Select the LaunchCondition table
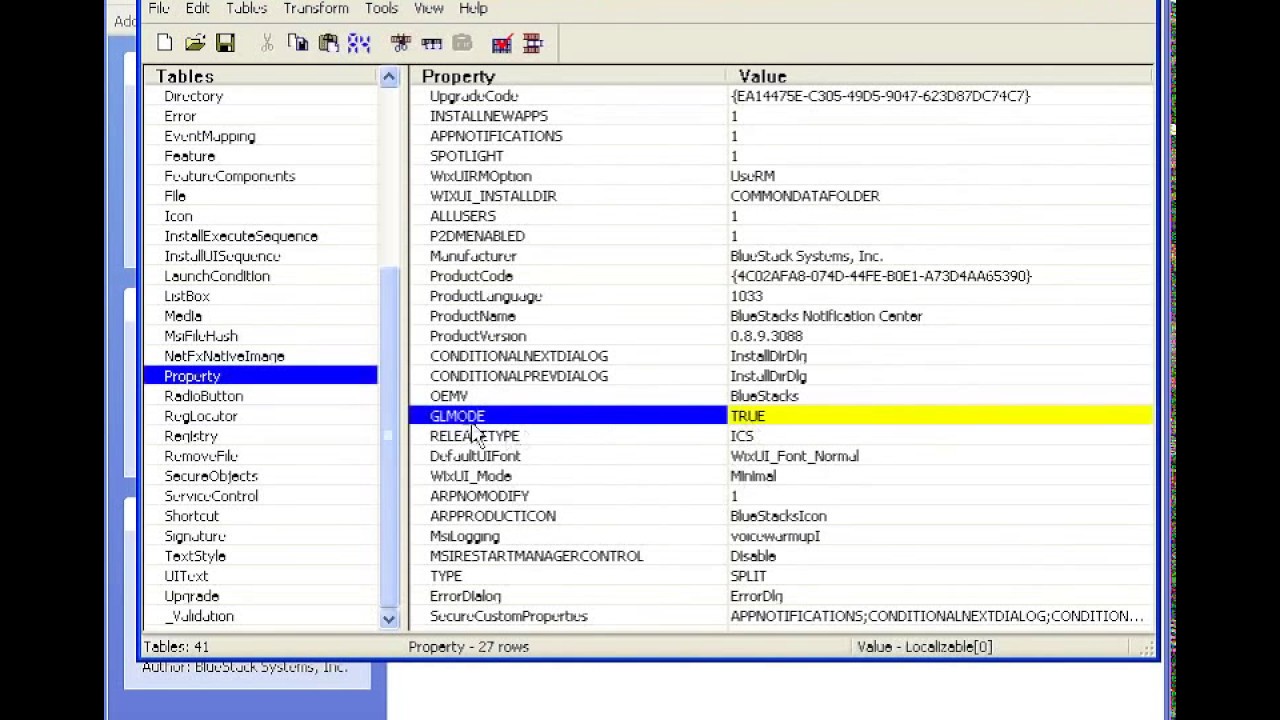 click(x=217, y=276)
